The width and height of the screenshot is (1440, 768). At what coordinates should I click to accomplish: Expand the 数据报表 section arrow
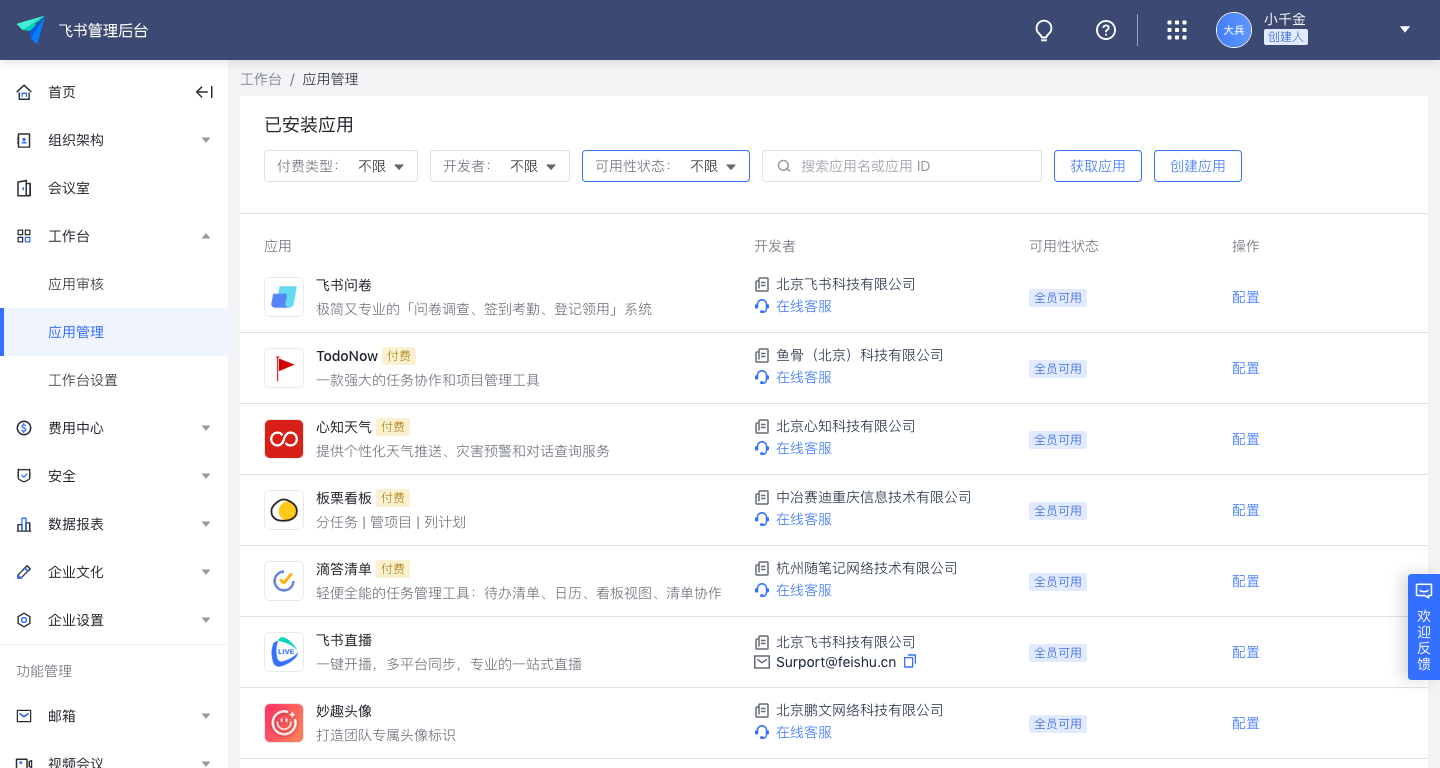[206, 524]
